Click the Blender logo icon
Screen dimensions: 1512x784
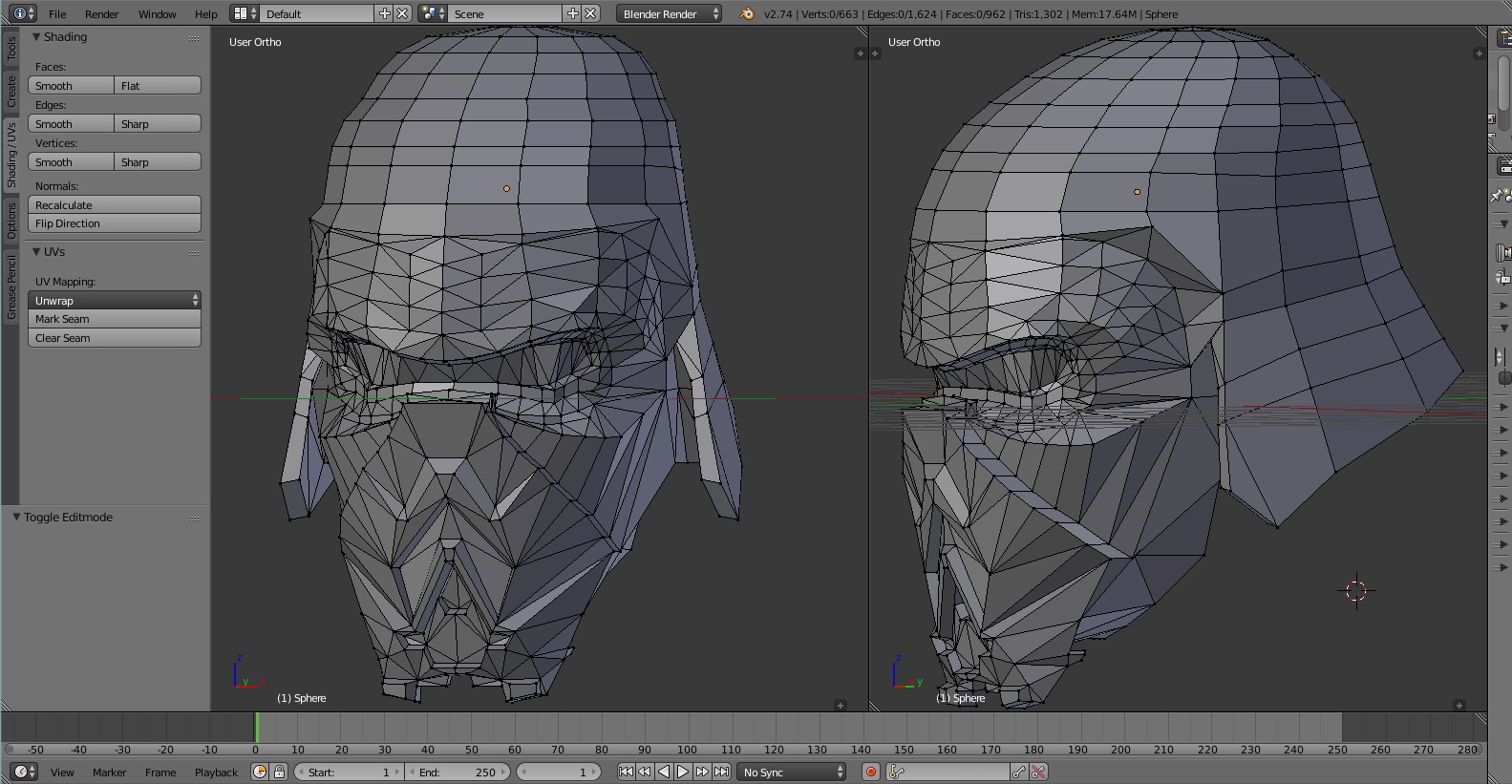[x=747, y=13]
